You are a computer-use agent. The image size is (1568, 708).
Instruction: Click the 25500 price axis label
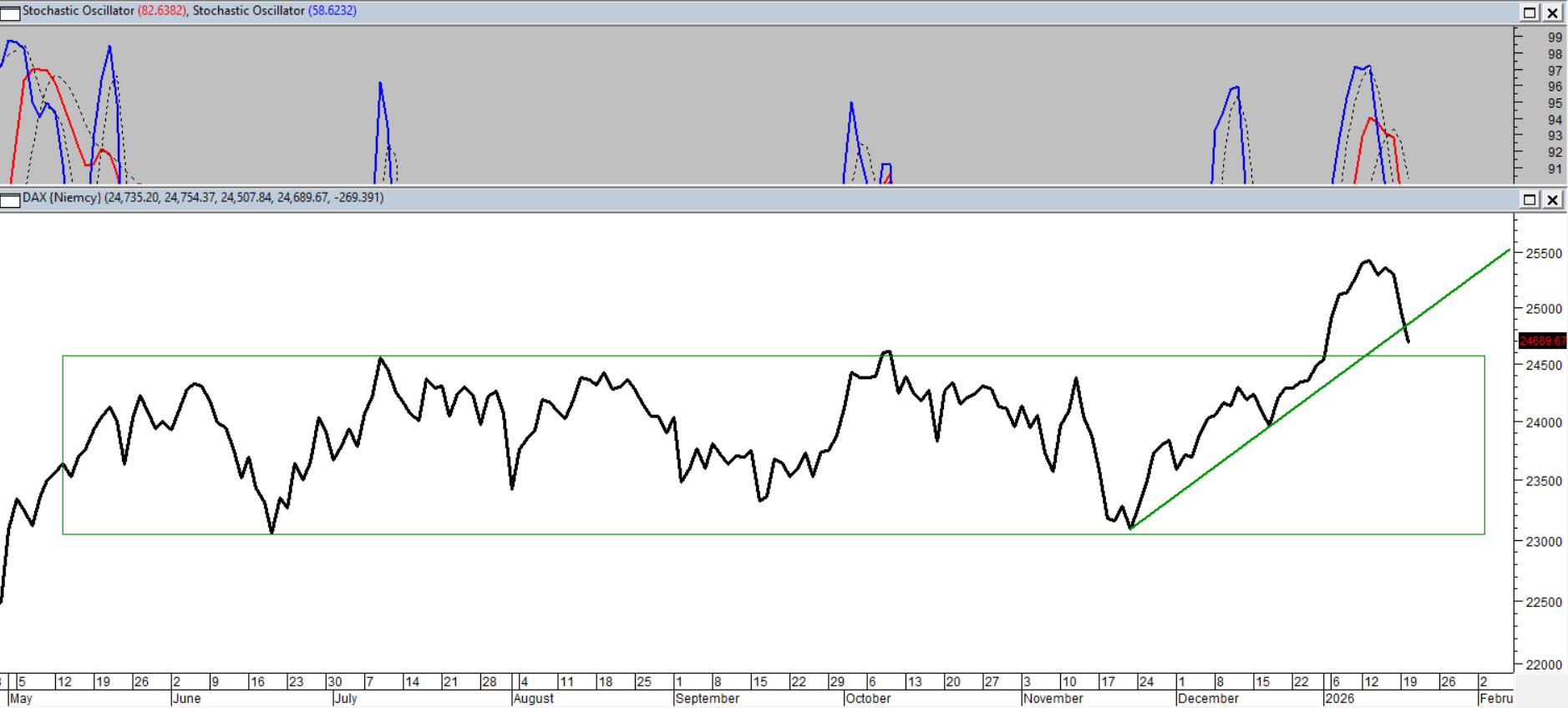point(1543,254)
